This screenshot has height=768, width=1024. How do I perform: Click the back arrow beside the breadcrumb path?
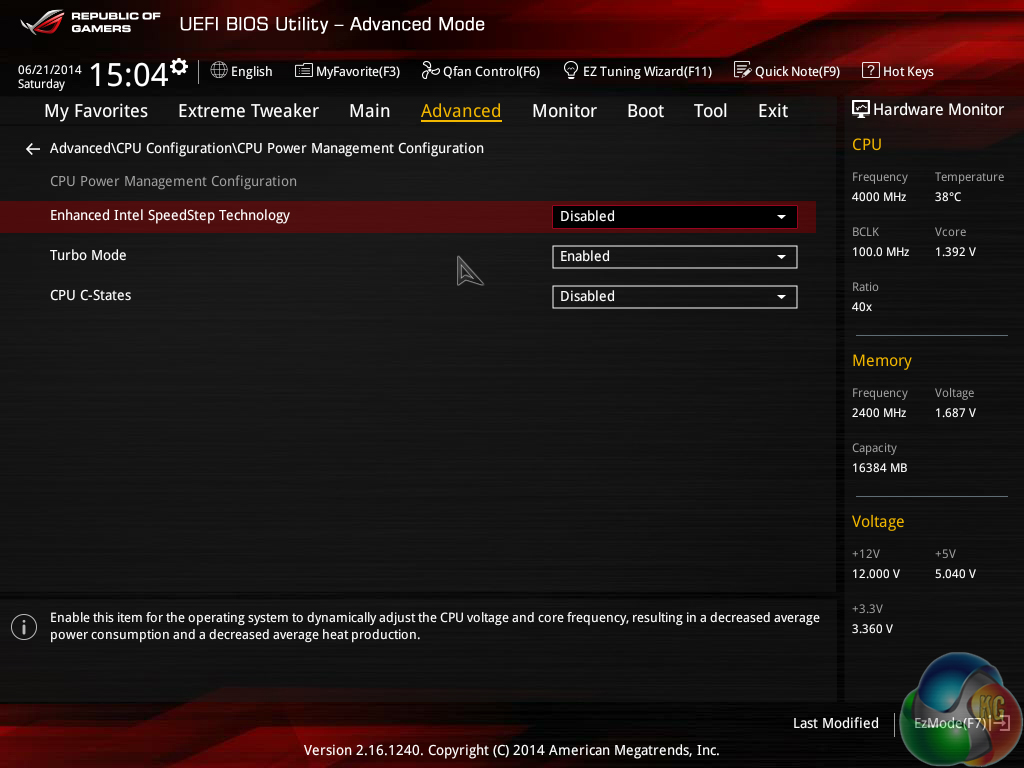pos(33,150)
